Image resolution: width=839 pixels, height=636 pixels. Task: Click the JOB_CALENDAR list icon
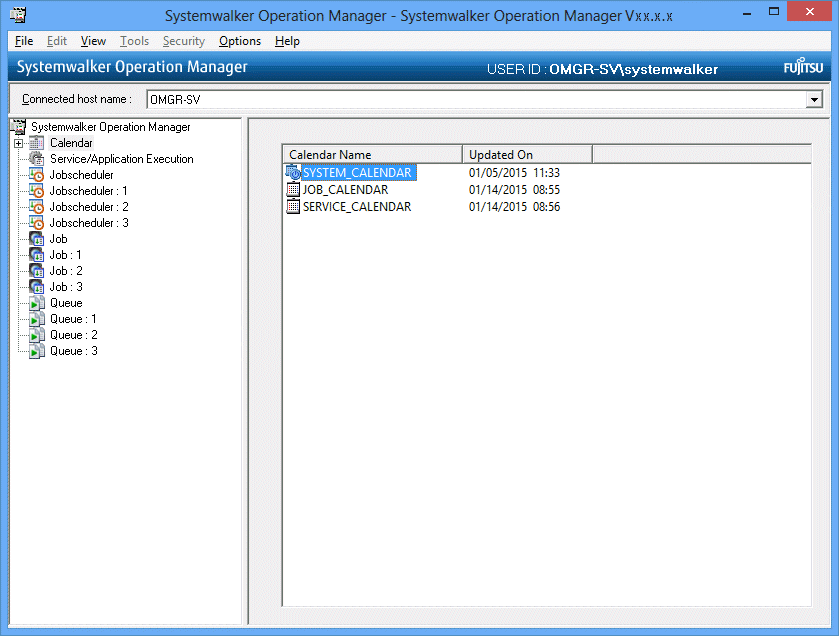(293, 189)
